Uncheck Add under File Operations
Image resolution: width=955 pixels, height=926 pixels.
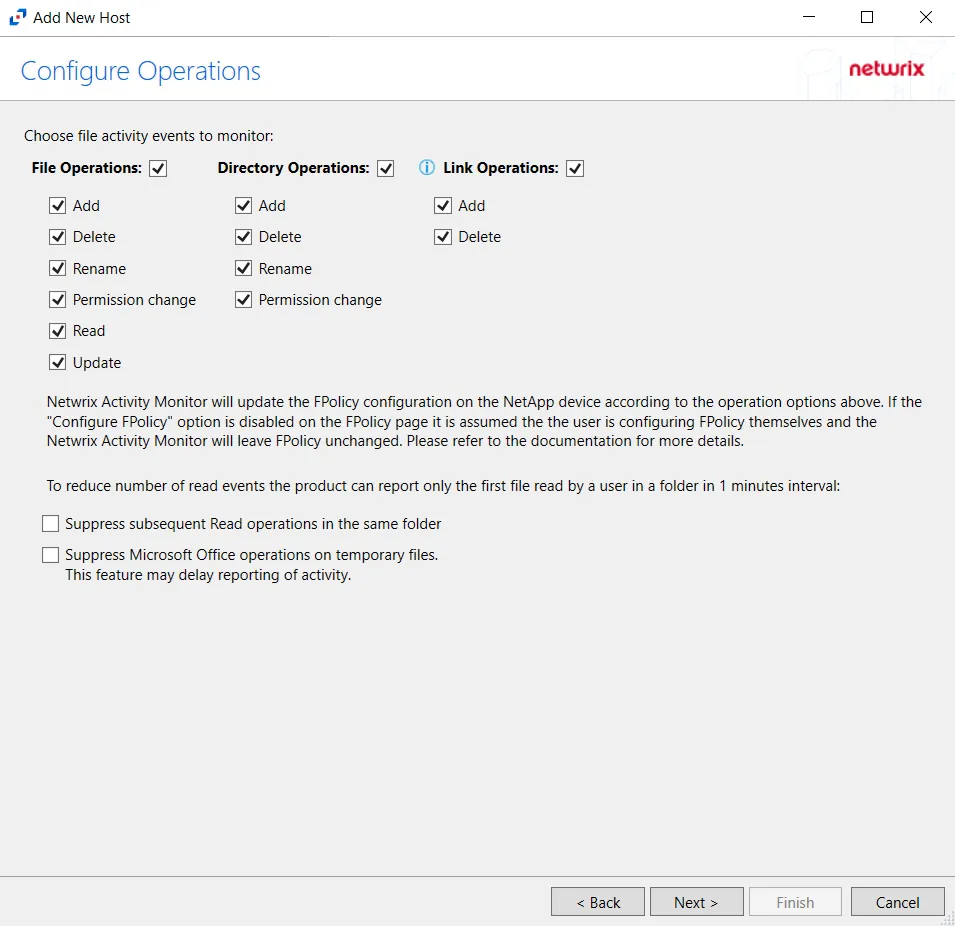point(57,205)
